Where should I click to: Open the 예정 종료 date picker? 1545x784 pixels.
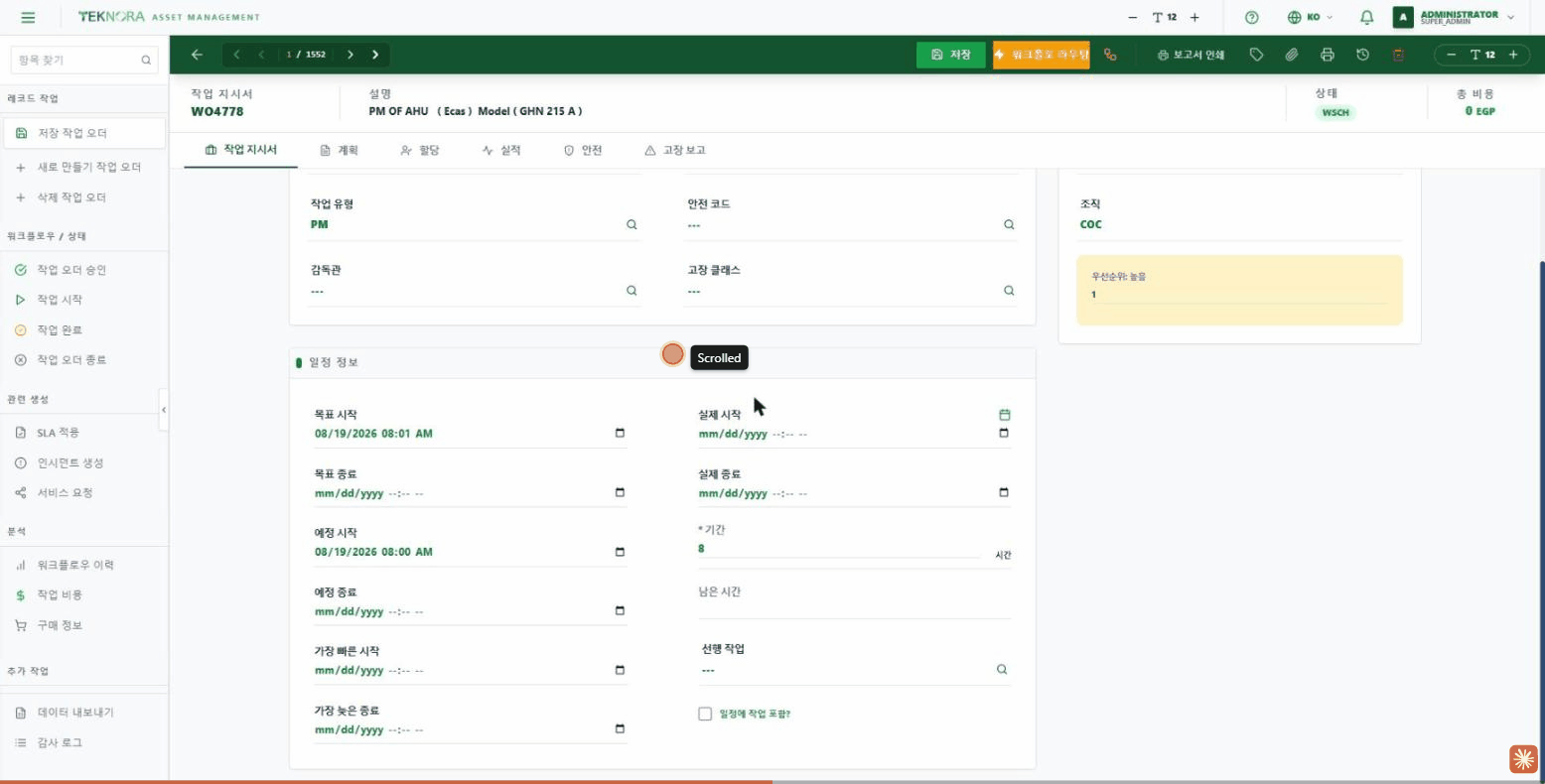click(x=621, y=611)
